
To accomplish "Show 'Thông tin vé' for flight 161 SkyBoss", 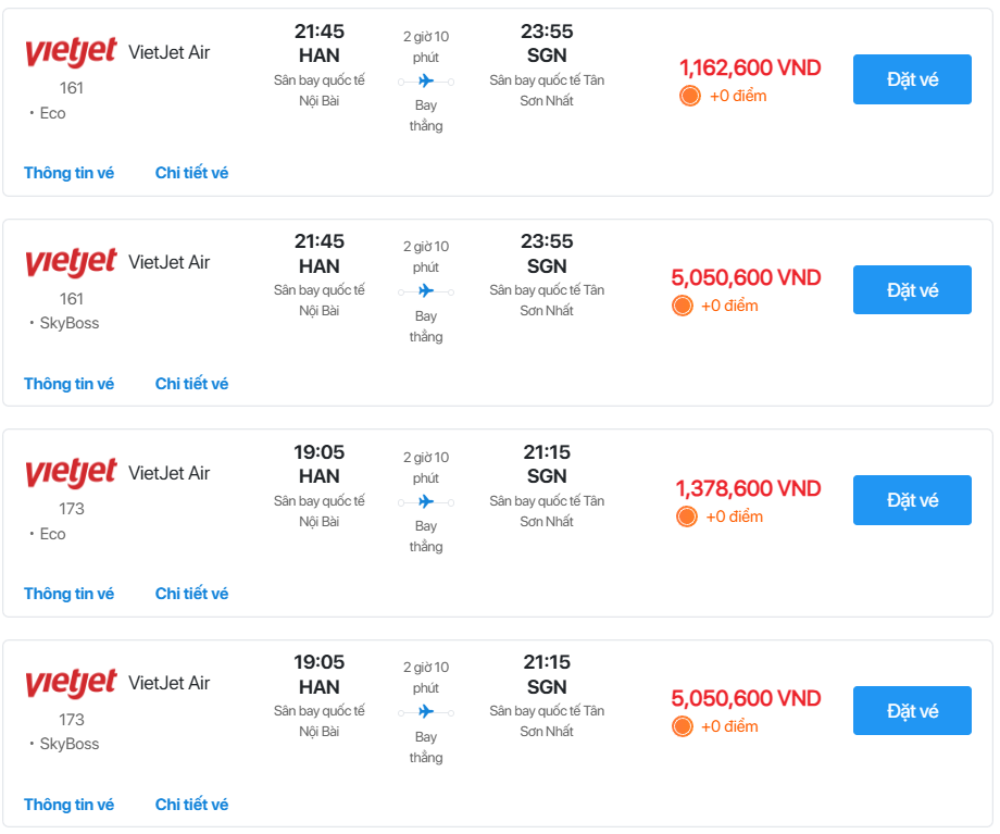I will pyautogui.click(x=69, y=384).
